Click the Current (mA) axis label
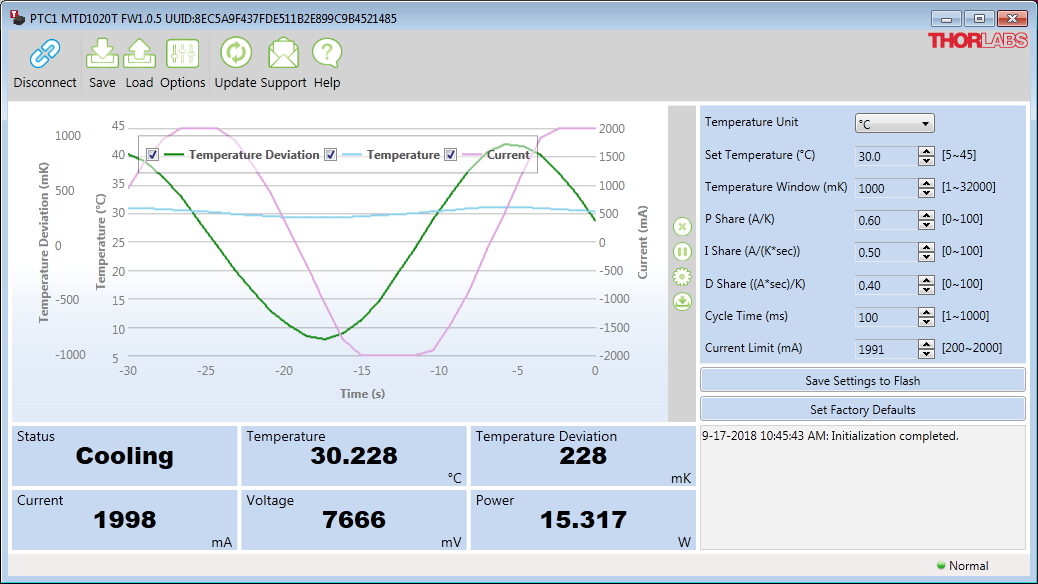 point(642,242)
